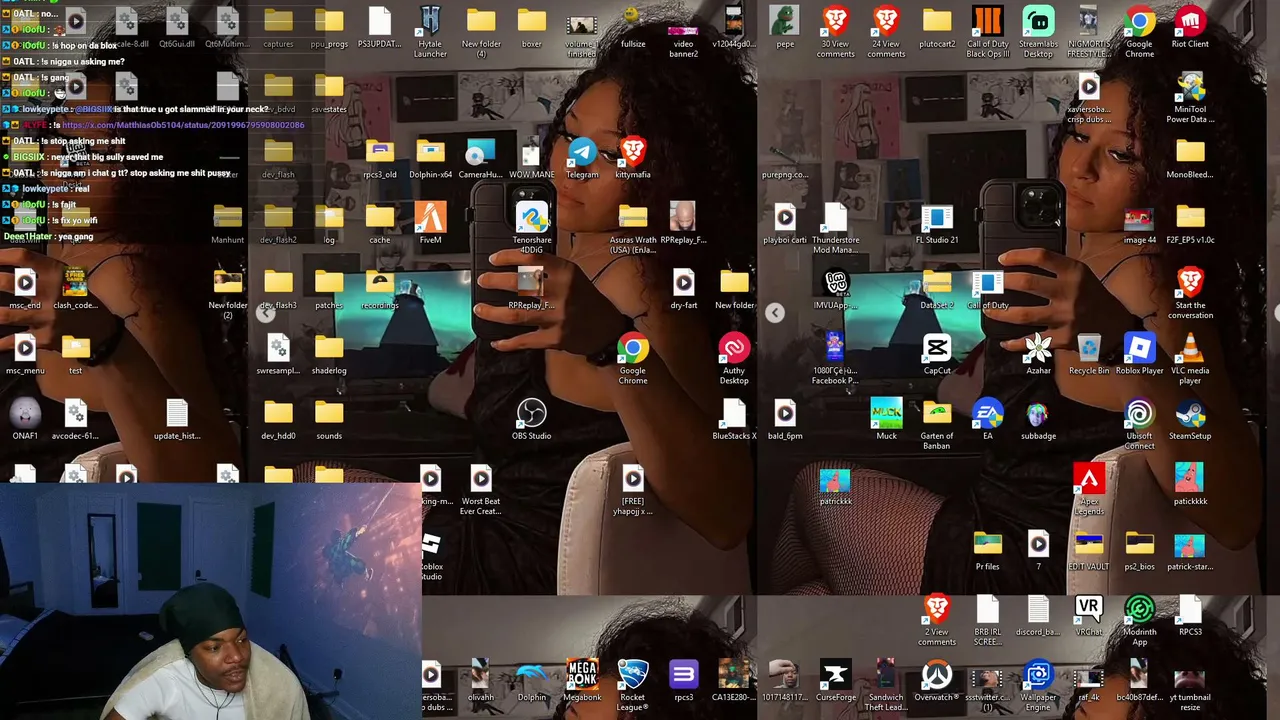Select the pepe image file
Screen dimensions: 1280x720
coord(785,28)
